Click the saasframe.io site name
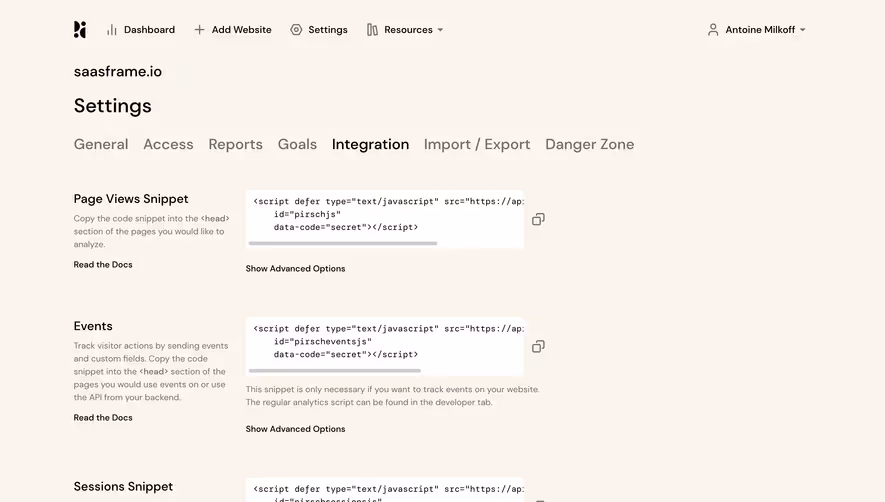Screen dimensions: 885x502 117,71
